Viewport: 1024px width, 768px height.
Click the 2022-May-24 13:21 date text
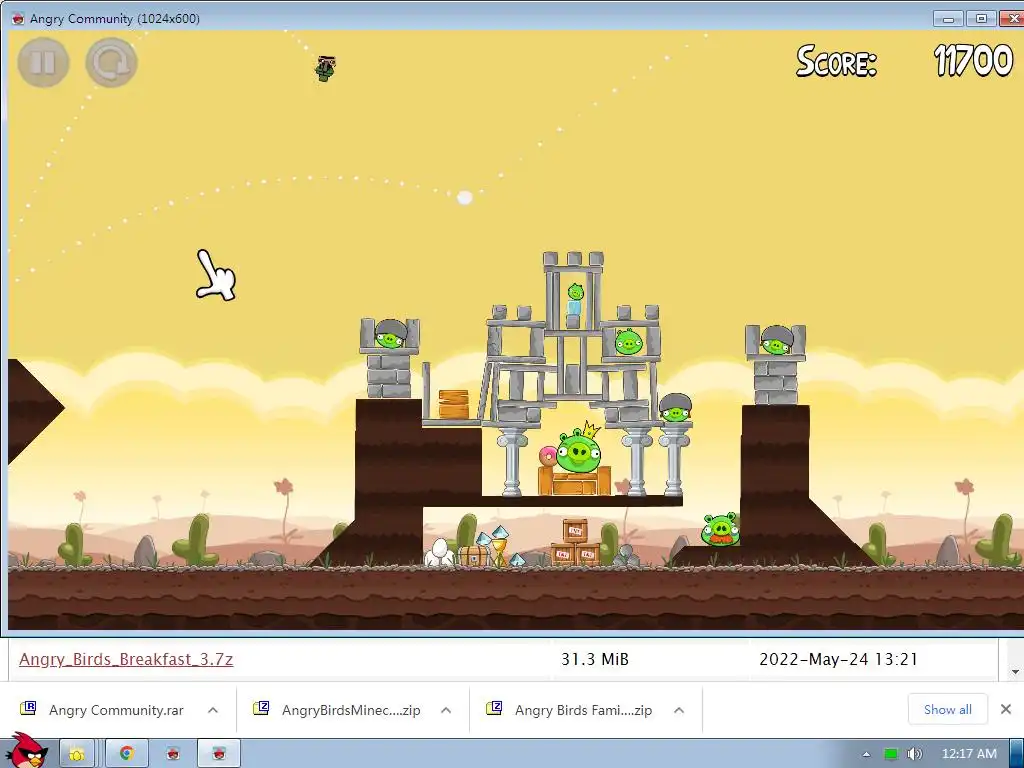tap(839, 660)
